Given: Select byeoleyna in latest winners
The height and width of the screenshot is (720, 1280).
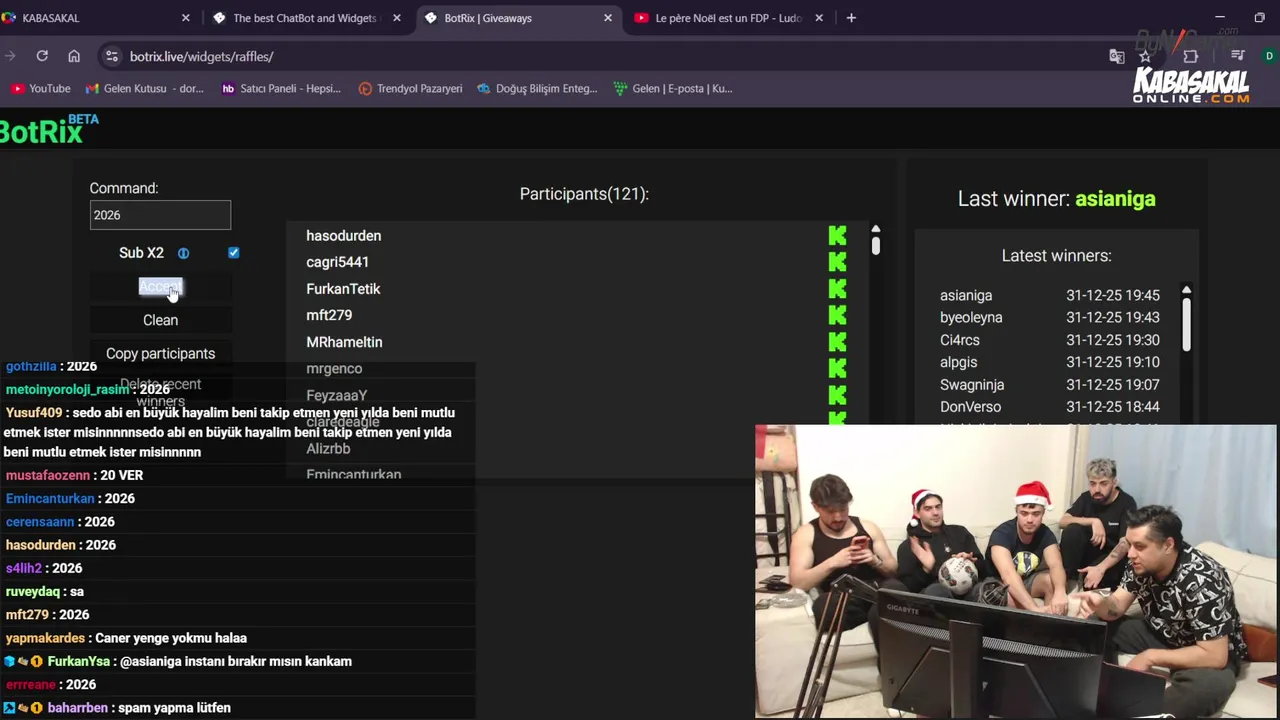Looking at the screenshot, I should click(x=971, y=318).
